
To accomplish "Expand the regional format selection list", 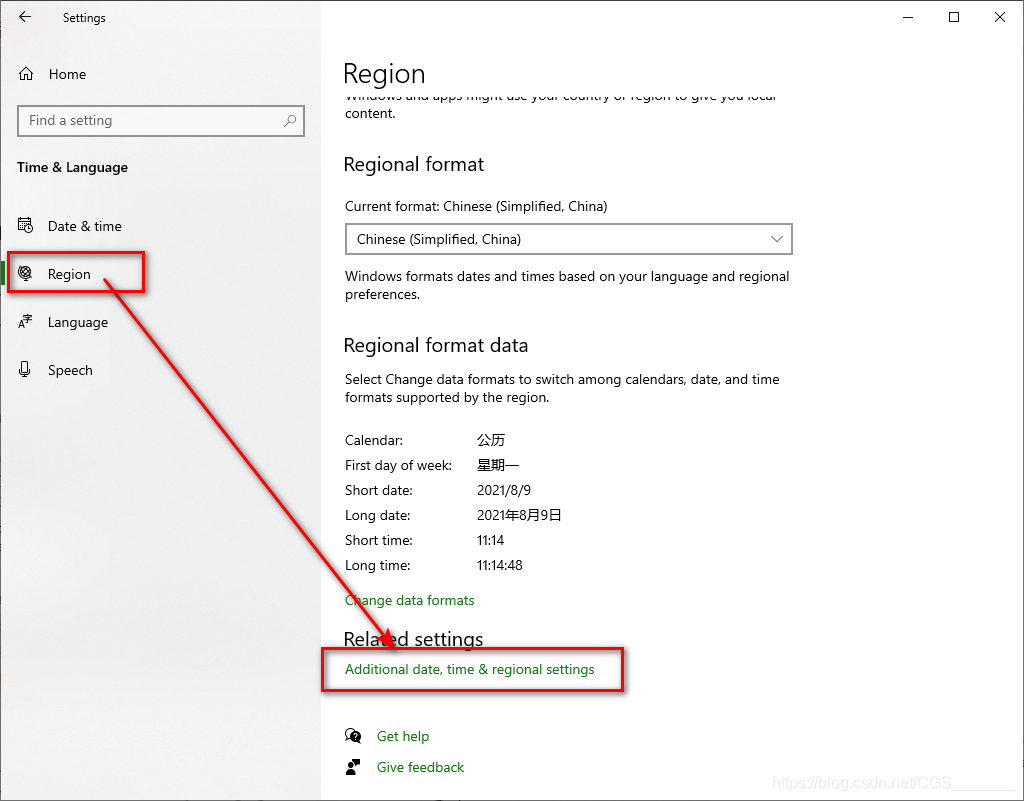I will 568,239.
